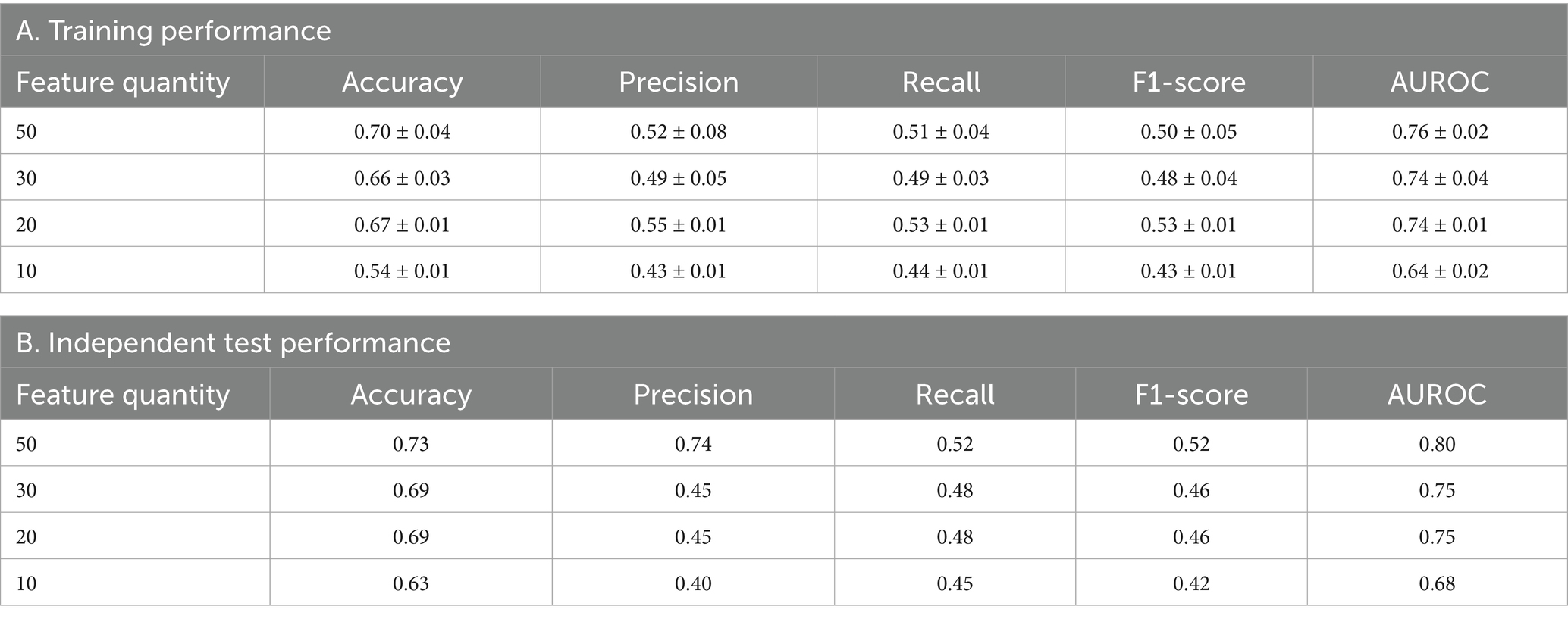Click Feature quantity header in test table
This screenshot has width=1568, height=619.
tap(123, 395)
